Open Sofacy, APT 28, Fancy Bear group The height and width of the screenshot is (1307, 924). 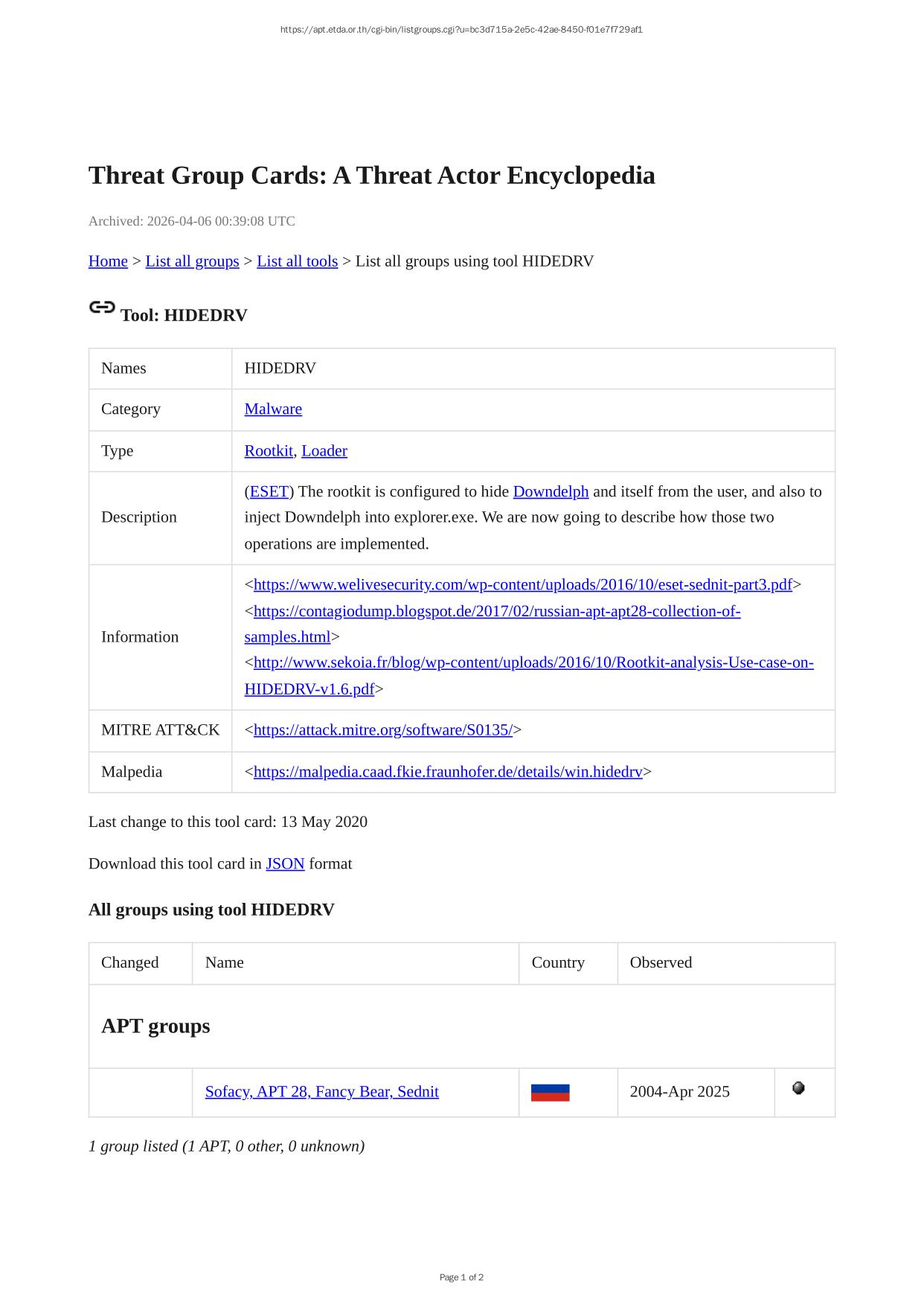(321, 1092)
